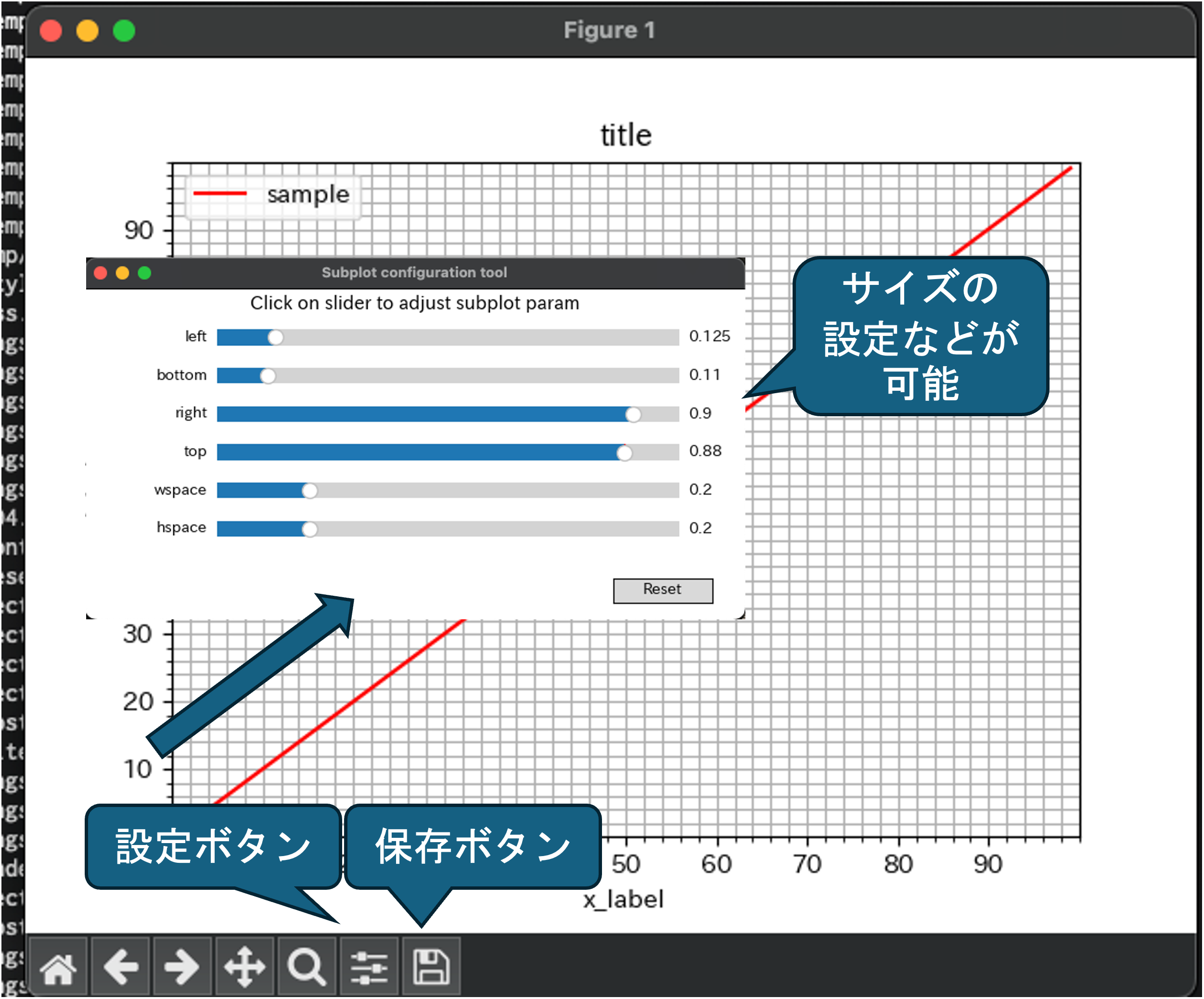The width and height of the screenshot is (1204, 999).
Task: Click the Figure 1 title bar
Action: pyautogui.click(x=609, y=30)
